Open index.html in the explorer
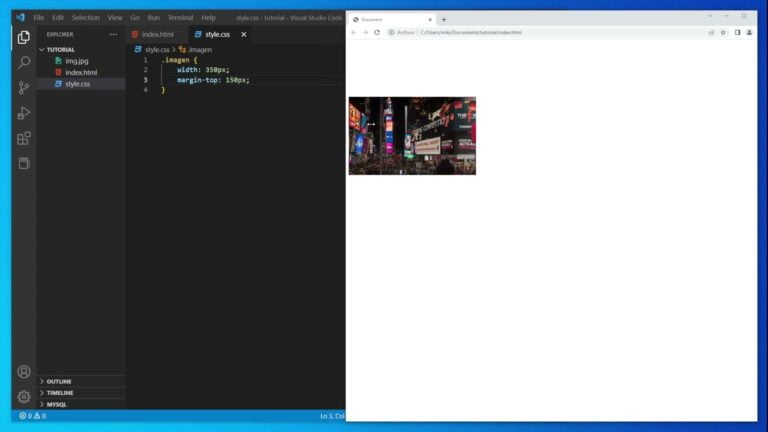768x432 pixels. tap(81, 72)
